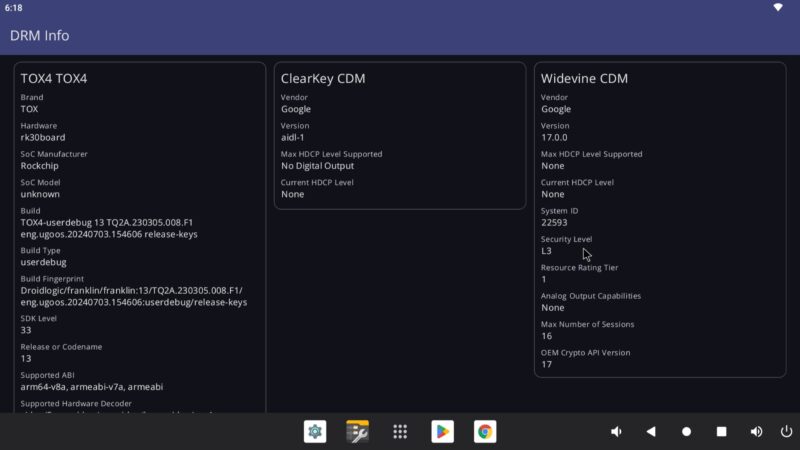800x450 pixels.
Task: Open the Settings gear app in taskbar
Action: coord(315,431)
